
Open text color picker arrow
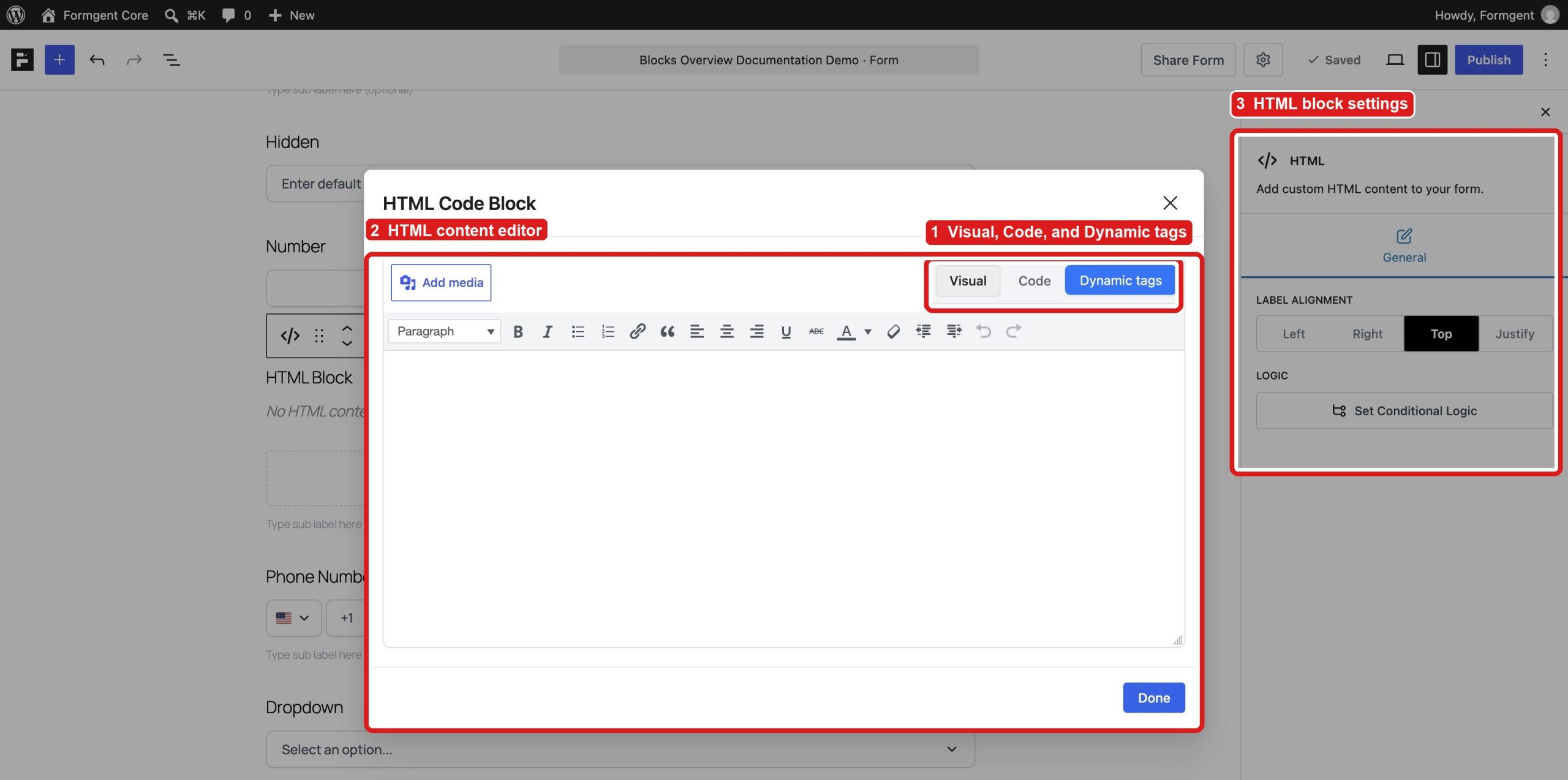(868, 331)
